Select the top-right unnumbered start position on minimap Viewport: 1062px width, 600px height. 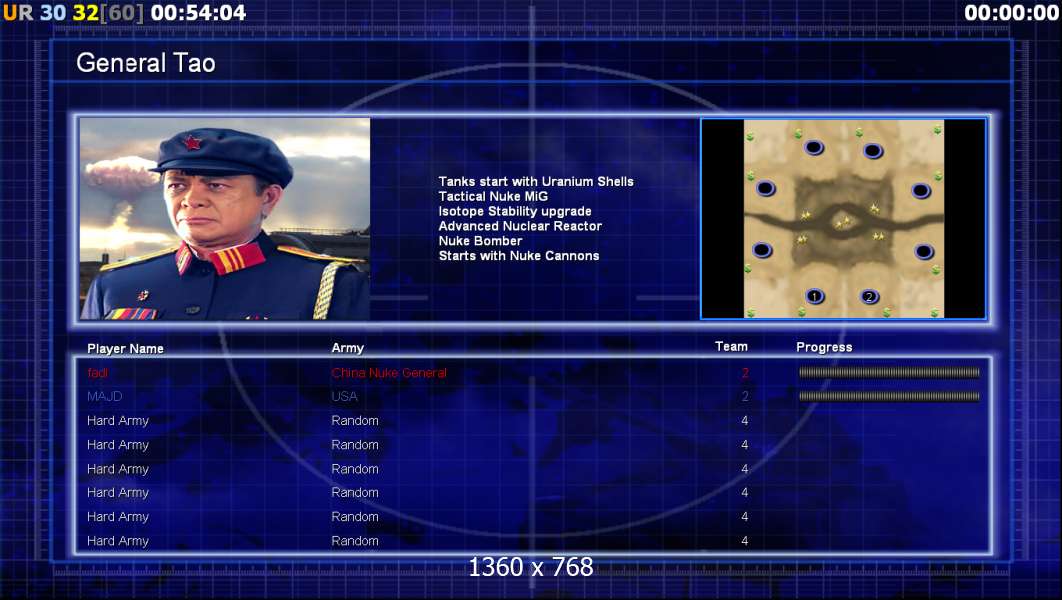(x=873, y=150)
